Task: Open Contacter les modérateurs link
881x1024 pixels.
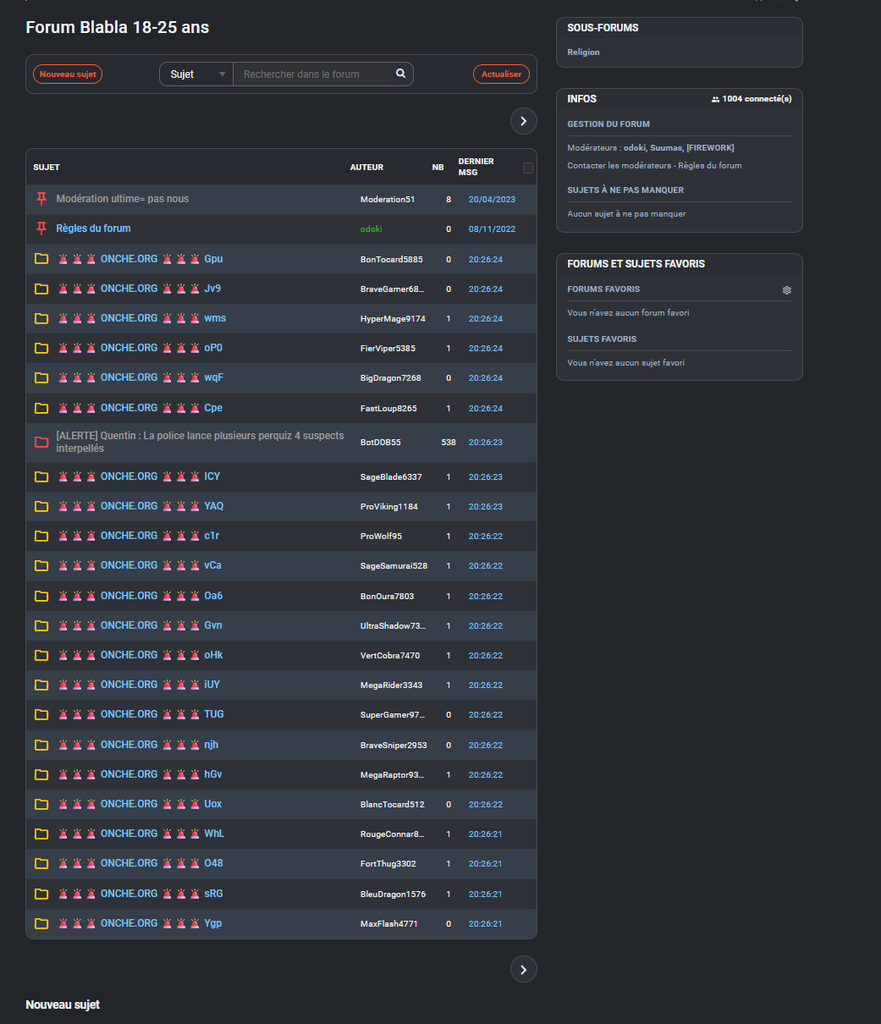Action: pos(614,166)
